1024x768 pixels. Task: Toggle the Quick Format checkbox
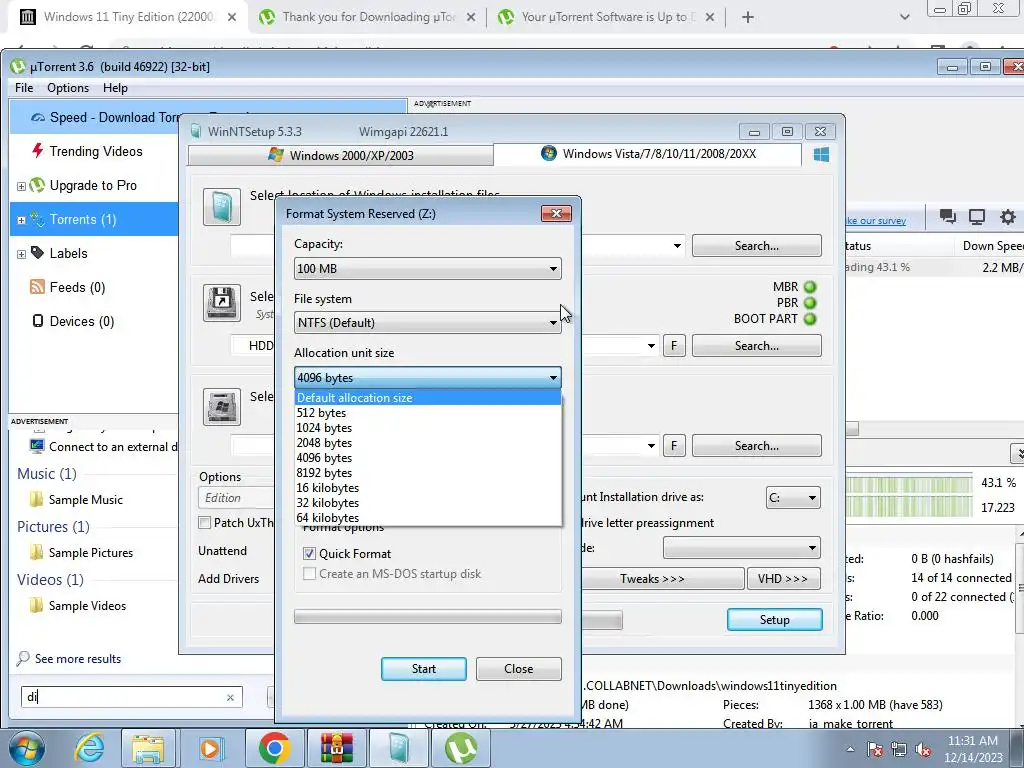coord(310,554)
